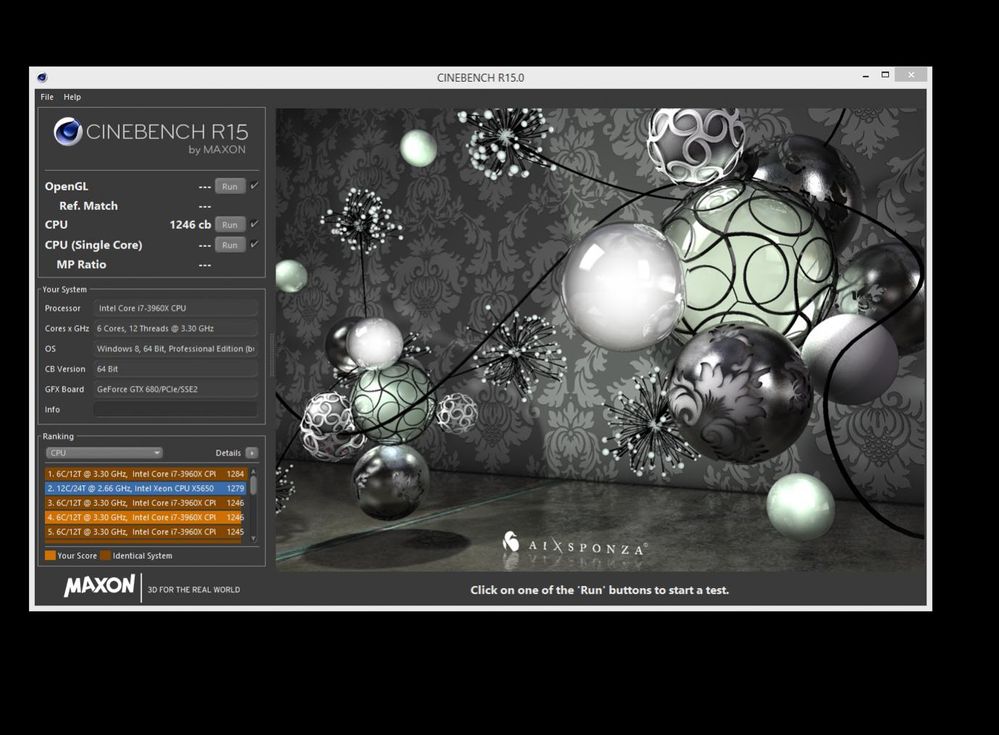
Task: Close the CINEBENCH R15.0 window
Action: point(911,75)
